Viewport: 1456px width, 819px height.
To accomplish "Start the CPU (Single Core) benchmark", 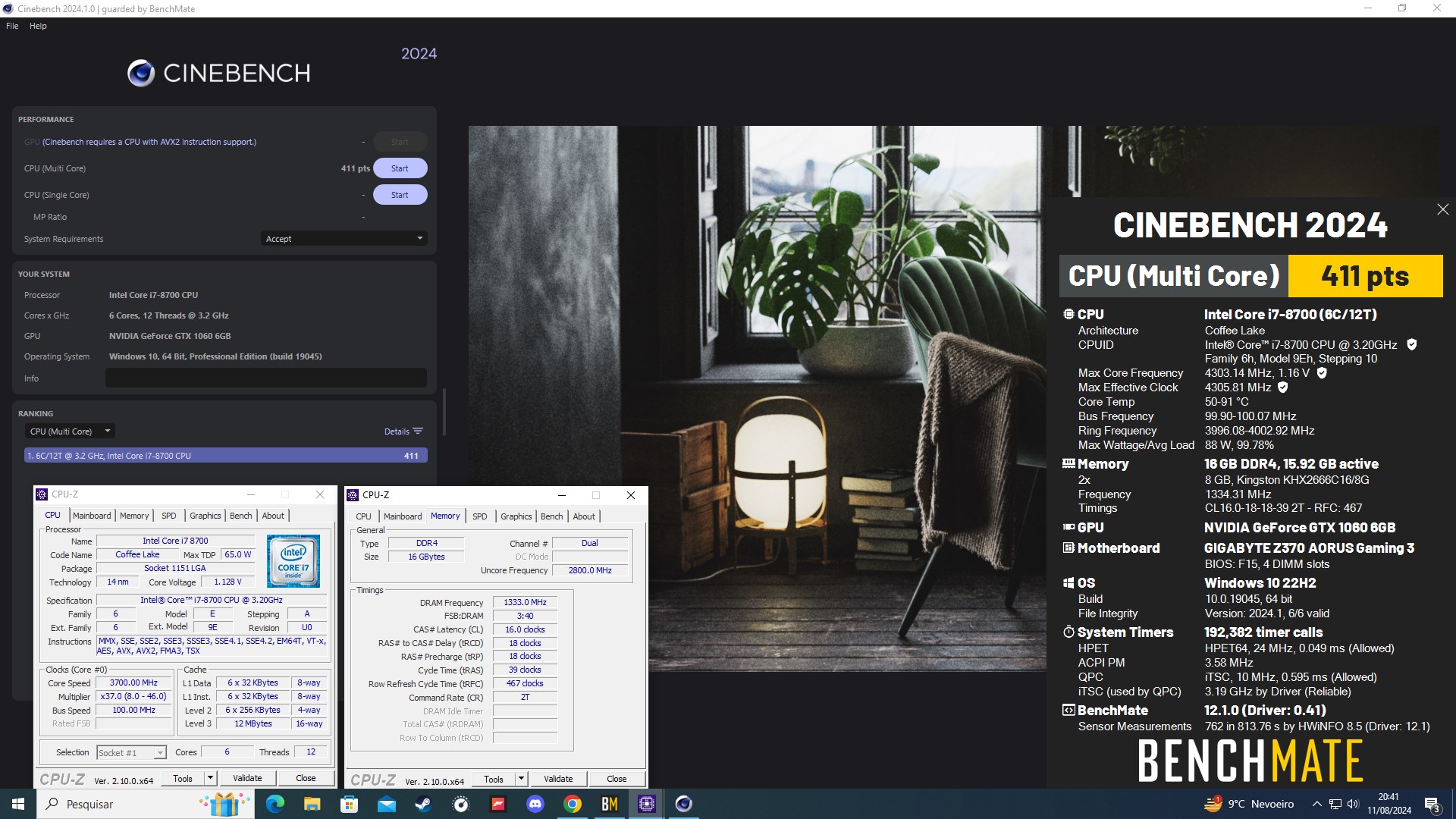I will point(400,195).
